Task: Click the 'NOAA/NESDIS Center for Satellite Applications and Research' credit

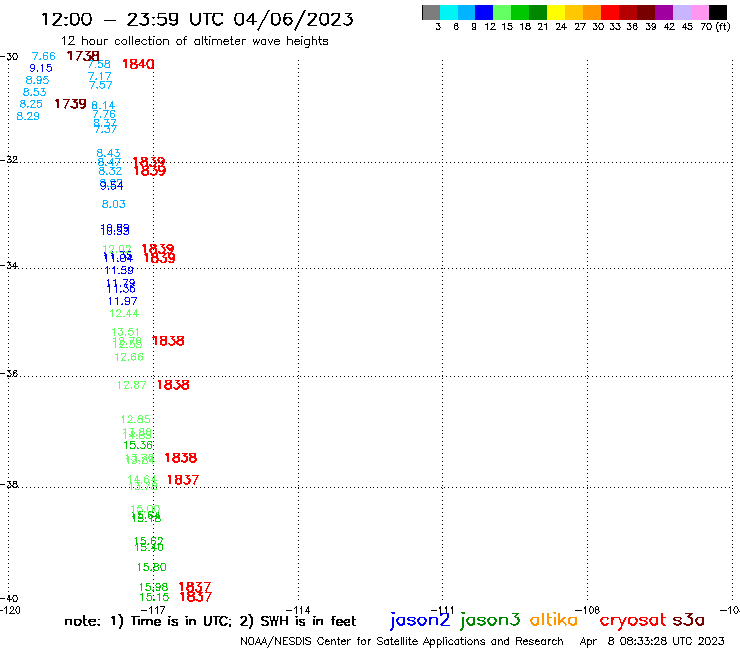Action: [402, 641]
